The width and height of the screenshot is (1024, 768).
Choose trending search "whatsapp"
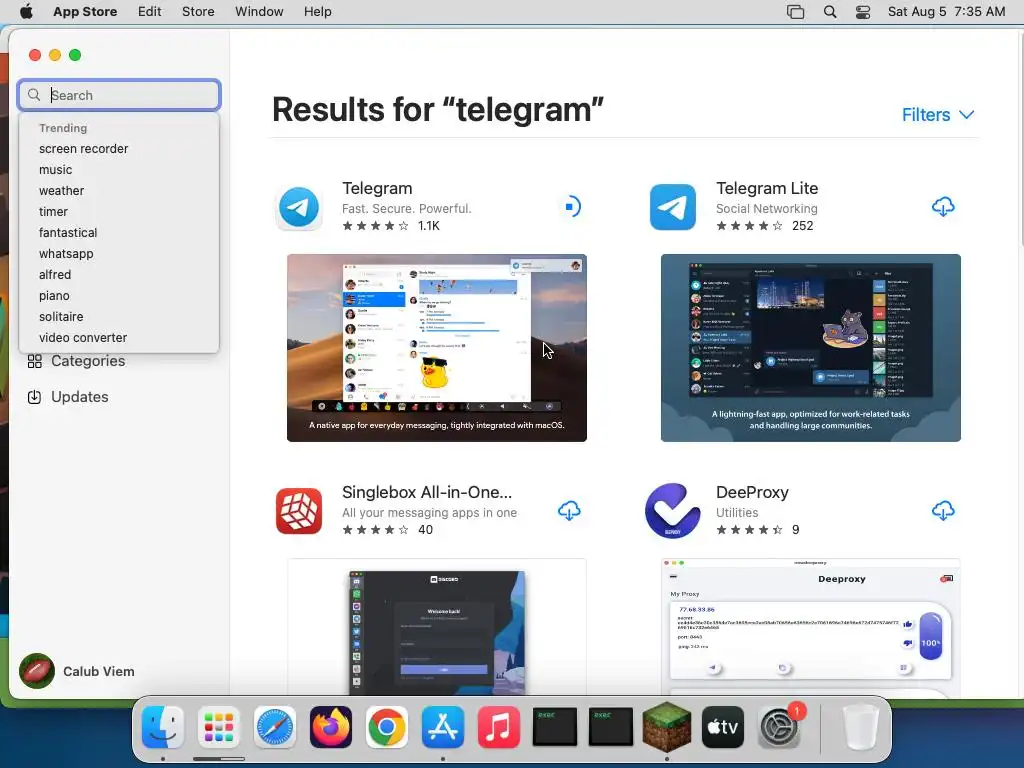(x=66, y=253)
